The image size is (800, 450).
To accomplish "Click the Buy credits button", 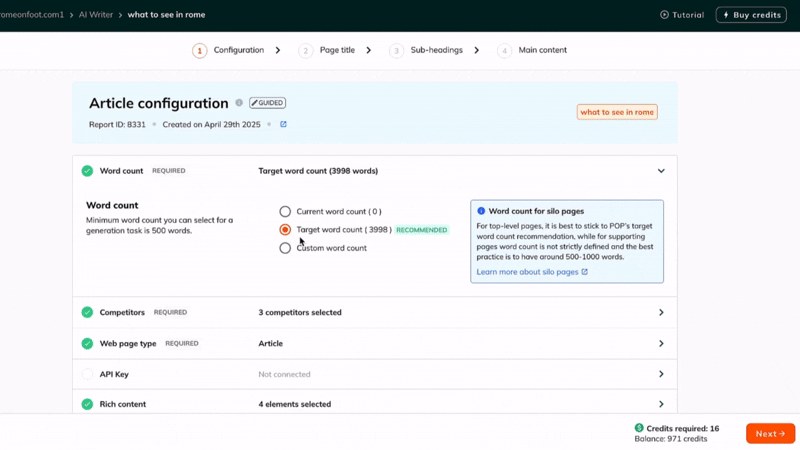I will coord(751,15).
